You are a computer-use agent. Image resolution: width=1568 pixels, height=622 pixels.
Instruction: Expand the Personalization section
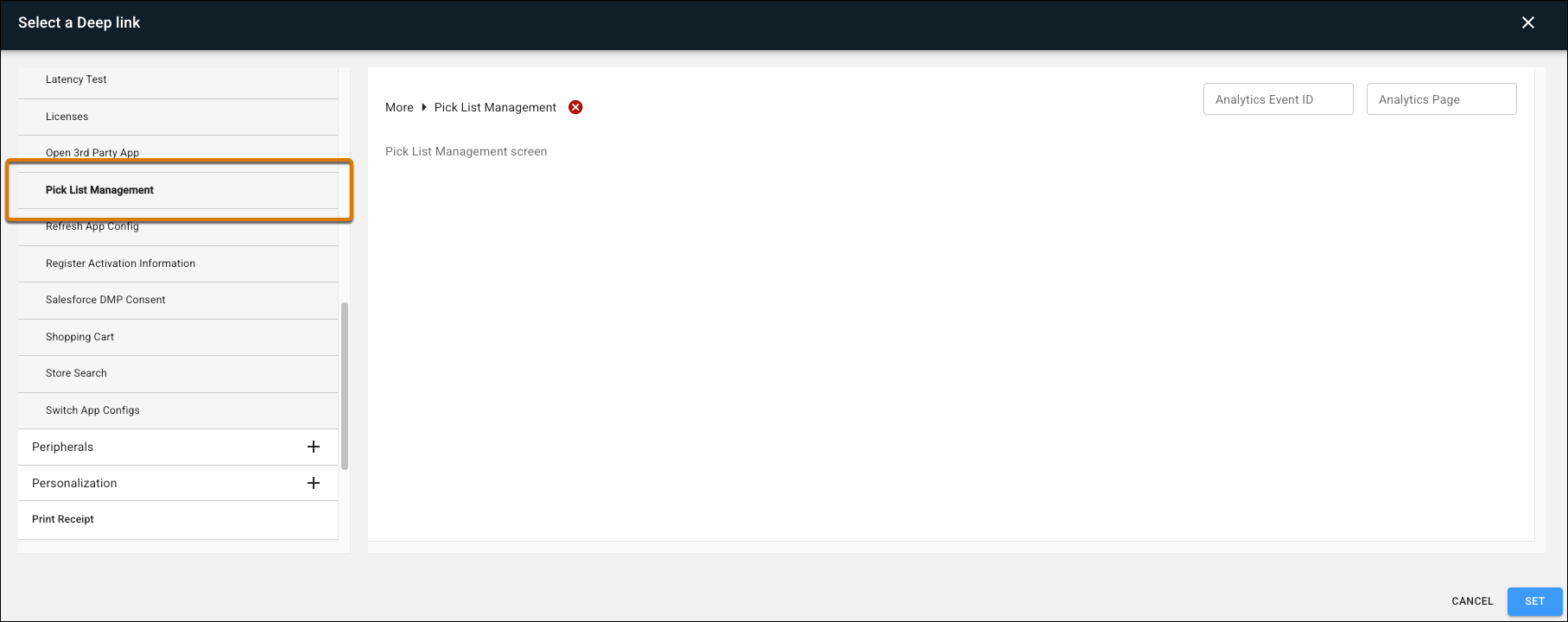[314, 483]
